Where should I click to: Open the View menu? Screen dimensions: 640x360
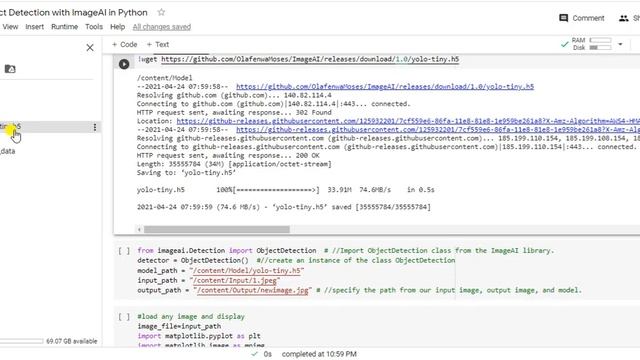[x=10, y=27]
